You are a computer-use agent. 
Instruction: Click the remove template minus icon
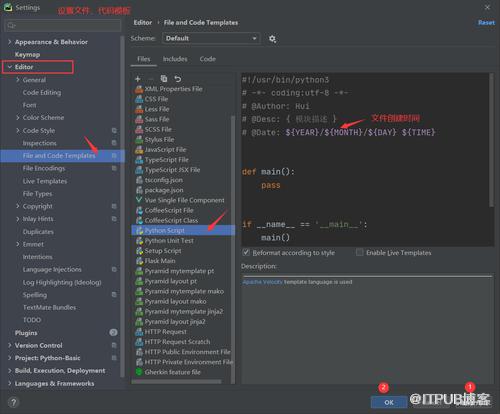click(150, 79)
